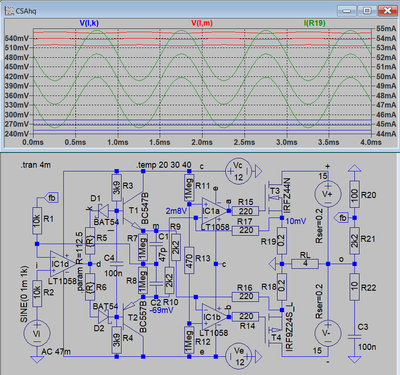
Task: Click the V+ 15V supply source
Action: click(328, 194)
